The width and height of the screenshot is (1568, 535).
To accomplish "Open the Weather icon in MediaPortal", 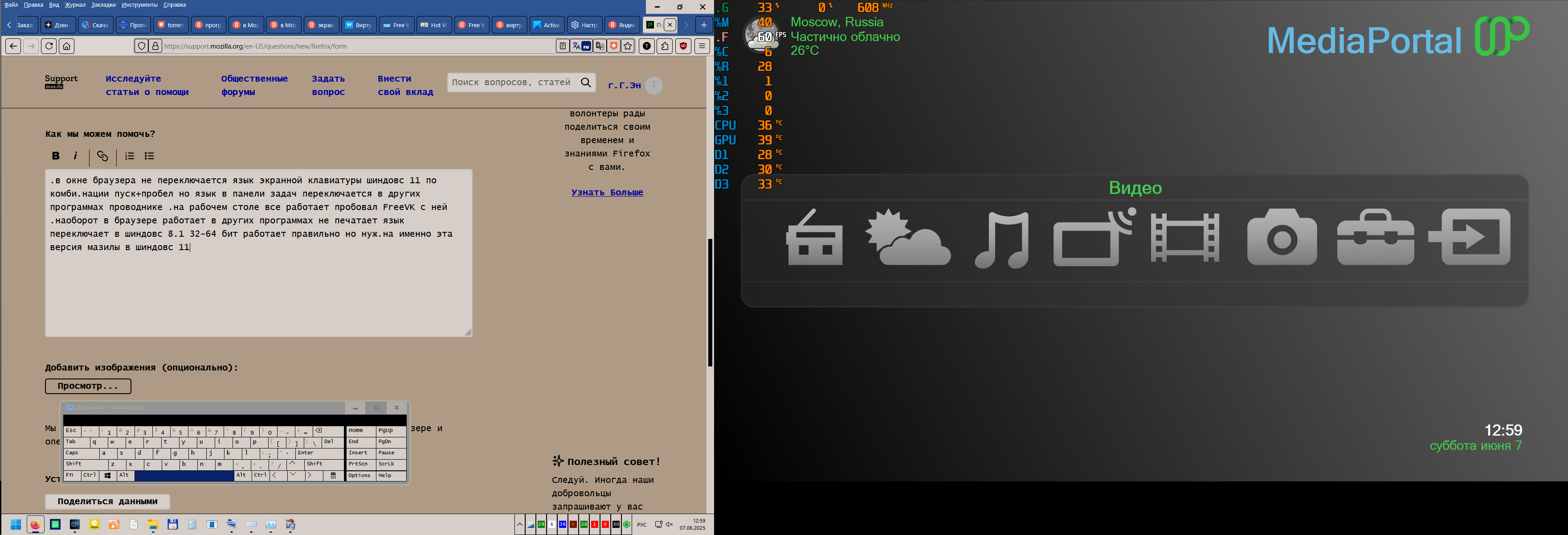I will pyautogui.click(x=907, y=237).
